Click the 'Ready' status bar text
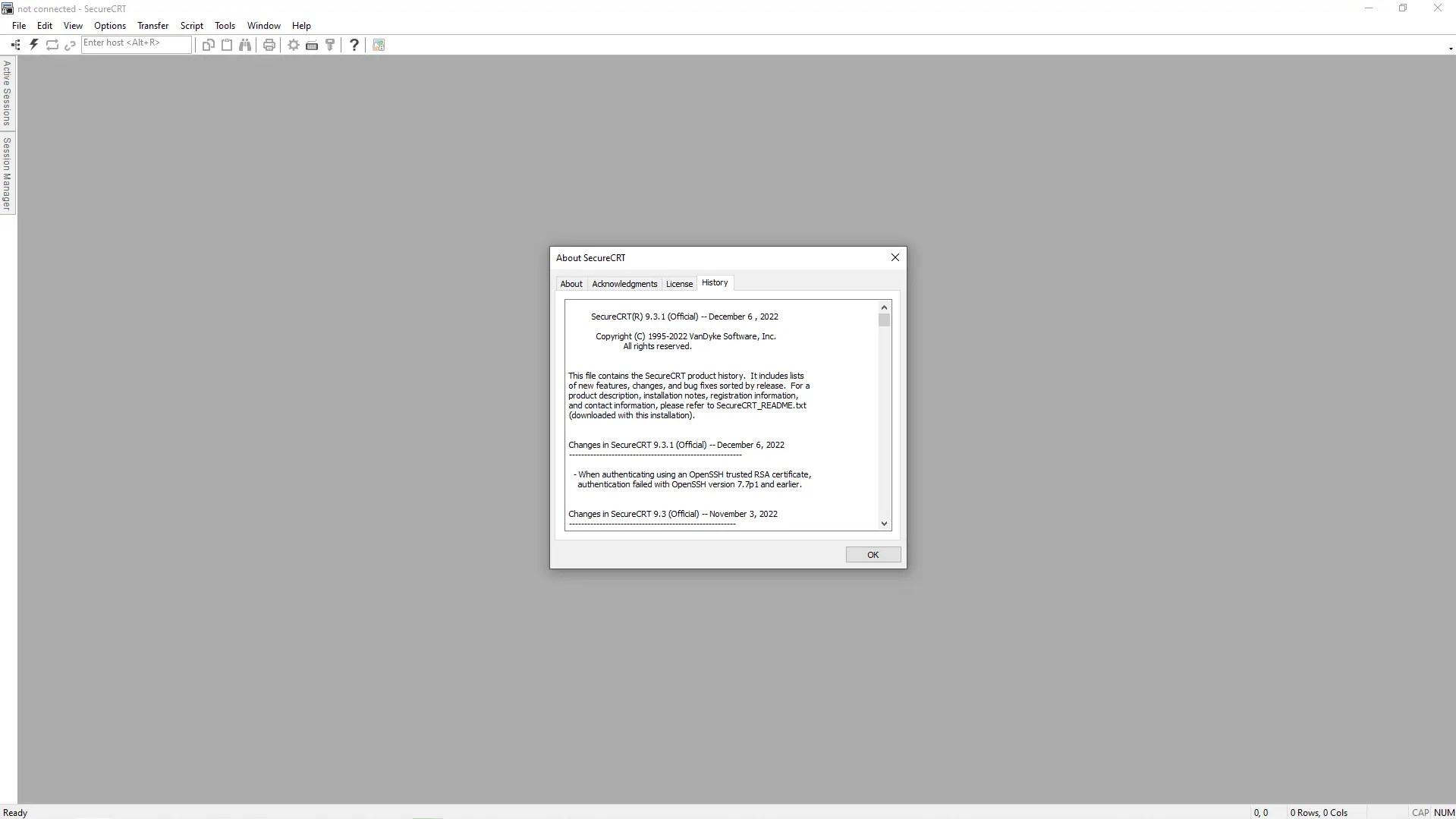Screen dimensions: 1456x819 click(15, 813)
